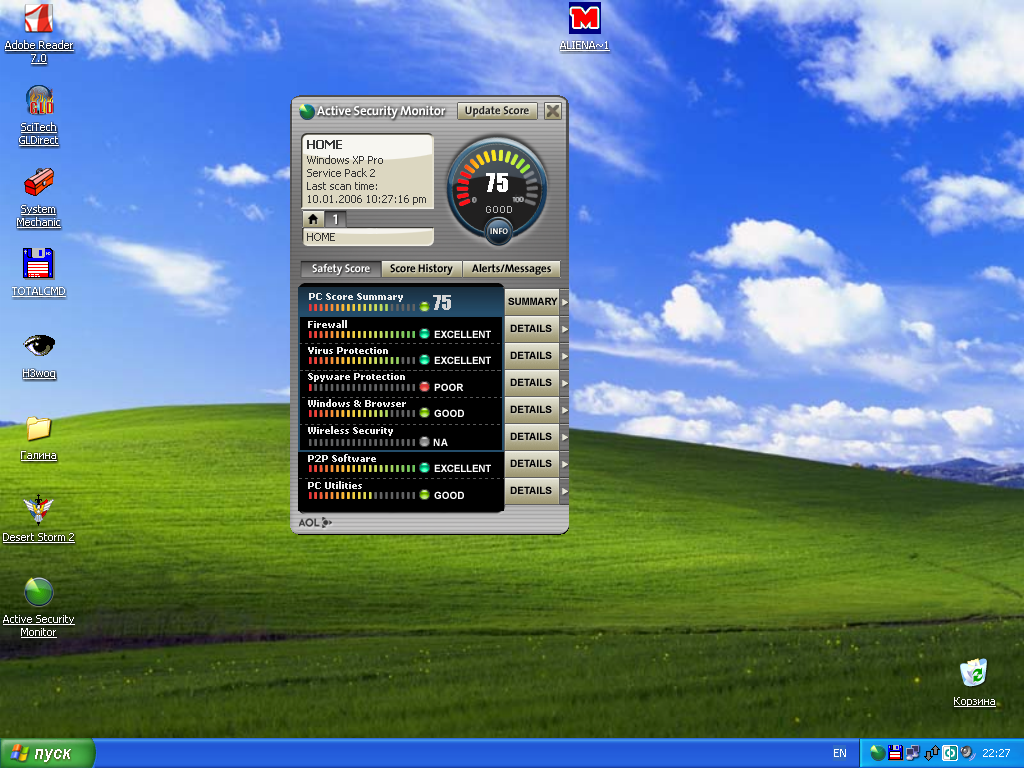This screenshot has width=1024, height=768.
Task: Select computer tab number 1
Action: (335, 219)
